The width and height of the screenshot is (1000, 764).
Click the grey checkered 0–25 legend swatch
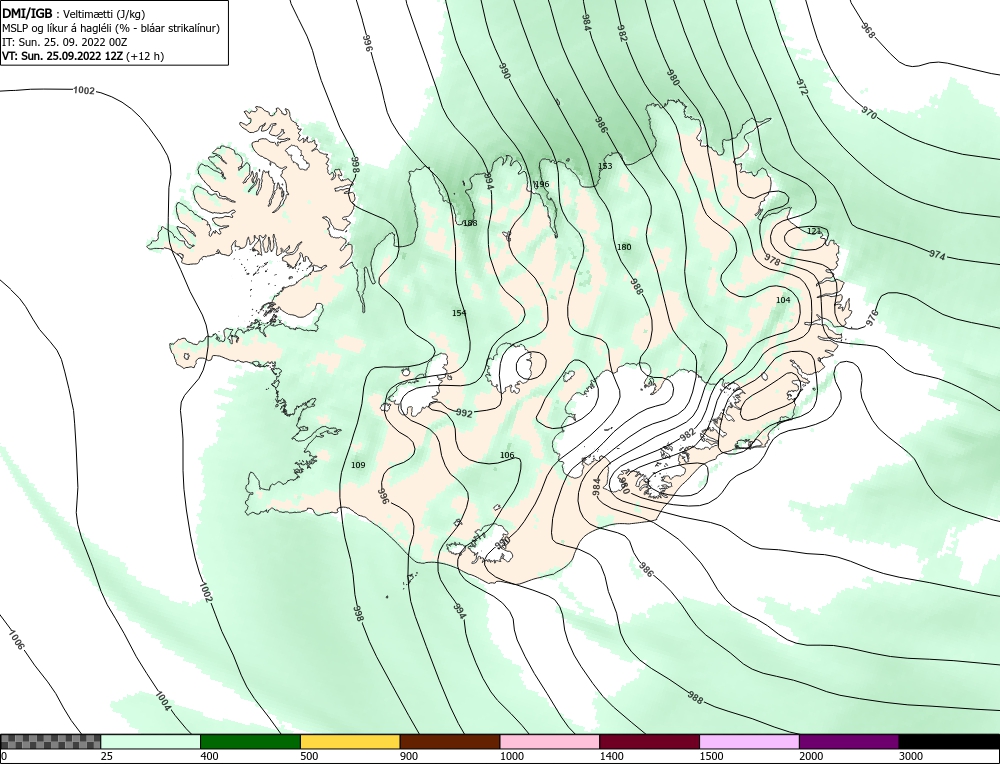(50, 741)
